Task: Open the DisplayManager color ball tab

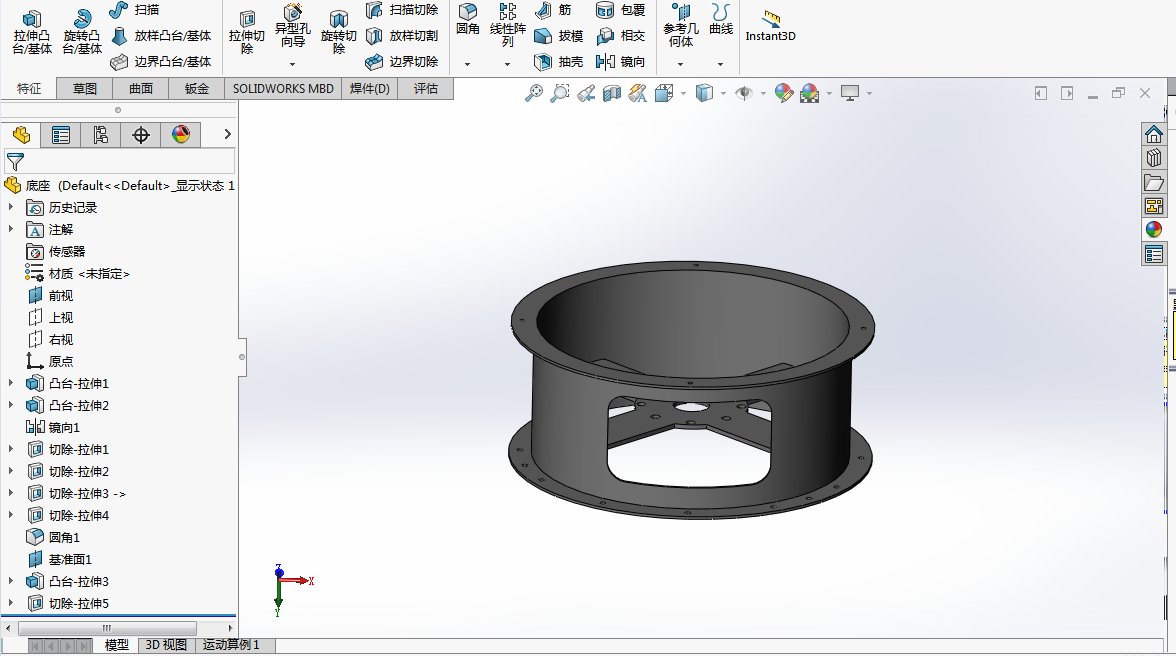Action: click(180, 135)
